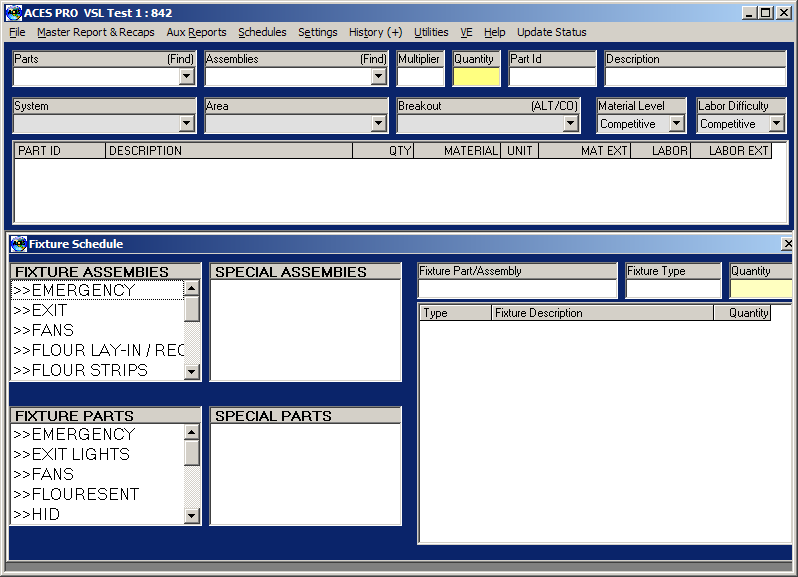Image resolution: width=798 pixels, height=577 pixels.
Task: Click the Assemblies (Find) link
Action: click(x=373, y=59)
